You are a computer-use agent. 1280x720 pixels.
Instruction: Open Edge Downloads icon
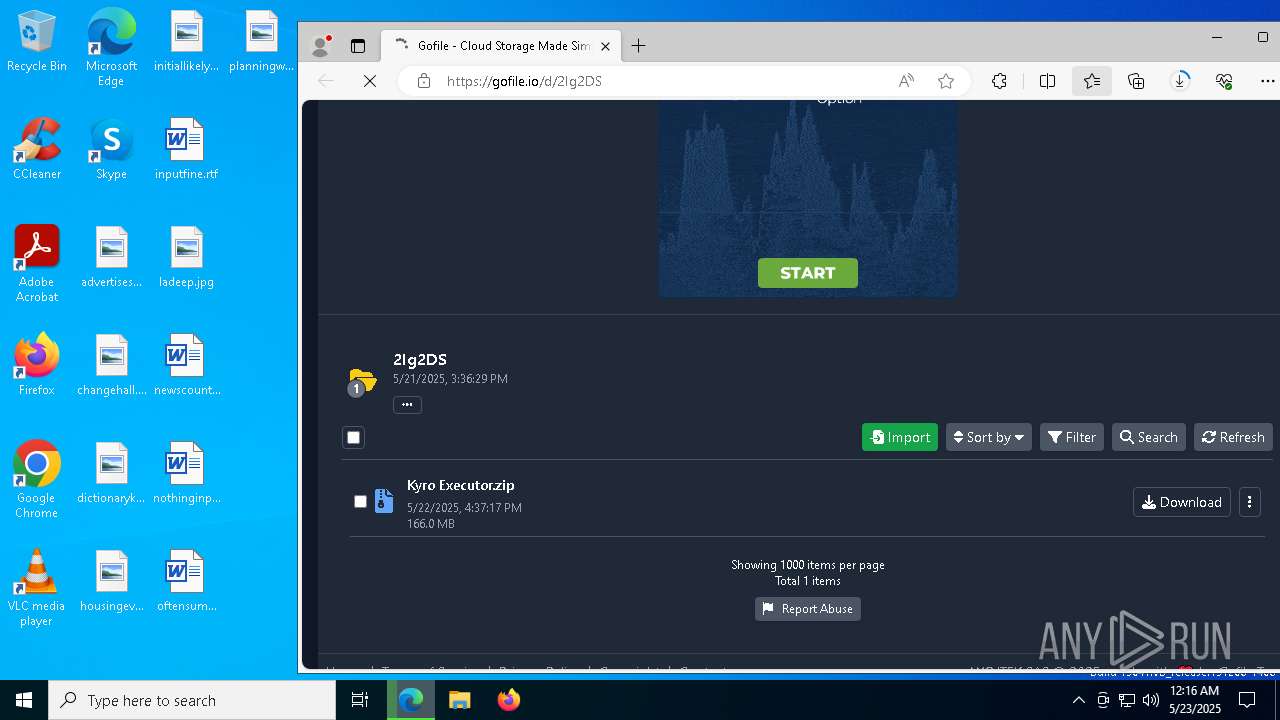(1180, 81)
